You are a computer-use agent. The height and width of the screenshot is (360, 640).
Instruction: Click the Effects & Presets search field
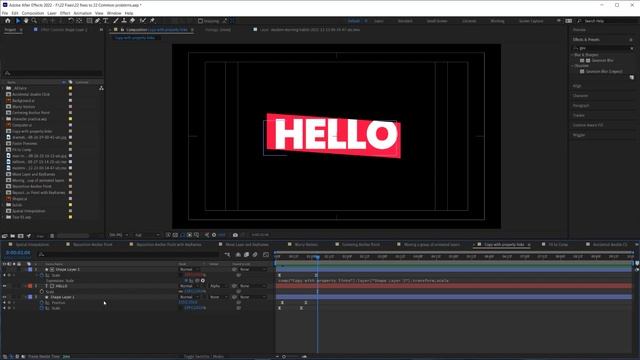click(x=603, y=48)
